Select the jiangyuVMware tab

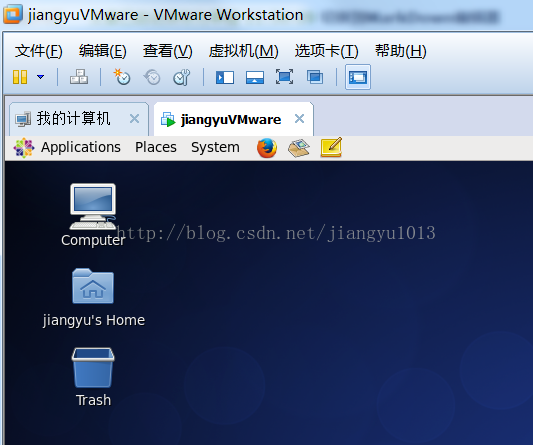coord(234,119)
